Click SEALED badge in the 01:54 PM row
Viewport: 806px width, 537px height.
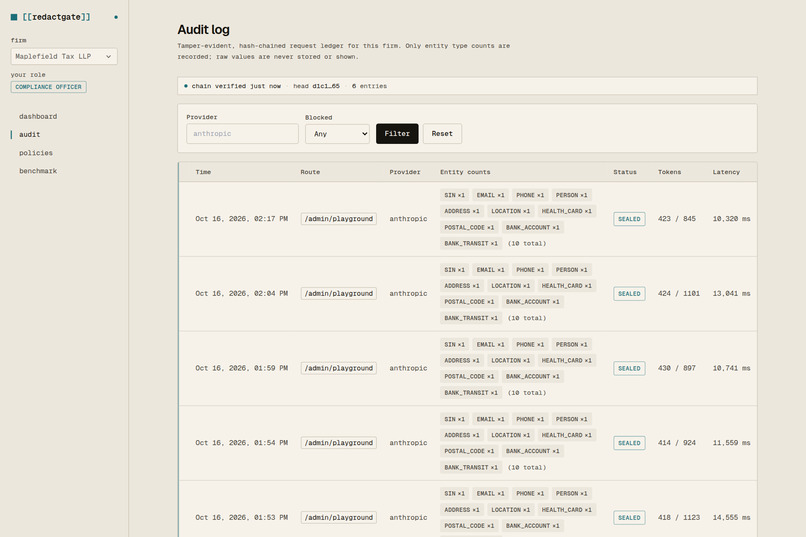[629, 442]
